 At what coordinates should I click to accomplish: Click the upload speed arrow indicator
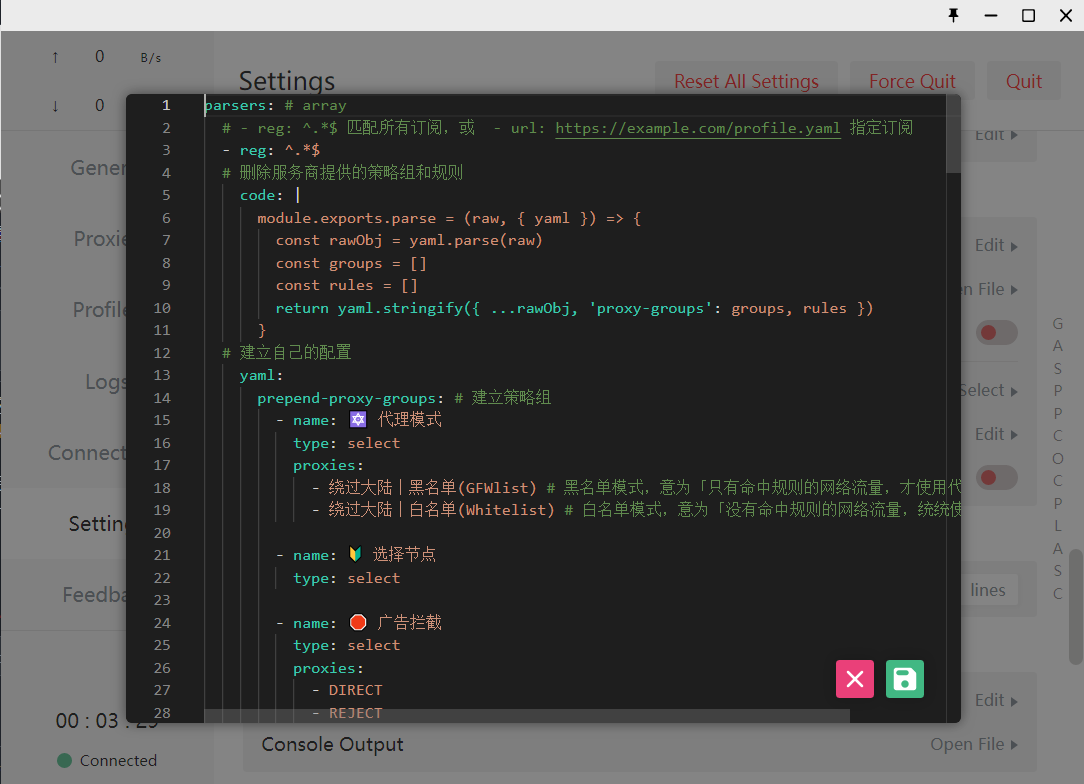pos(55,57)
